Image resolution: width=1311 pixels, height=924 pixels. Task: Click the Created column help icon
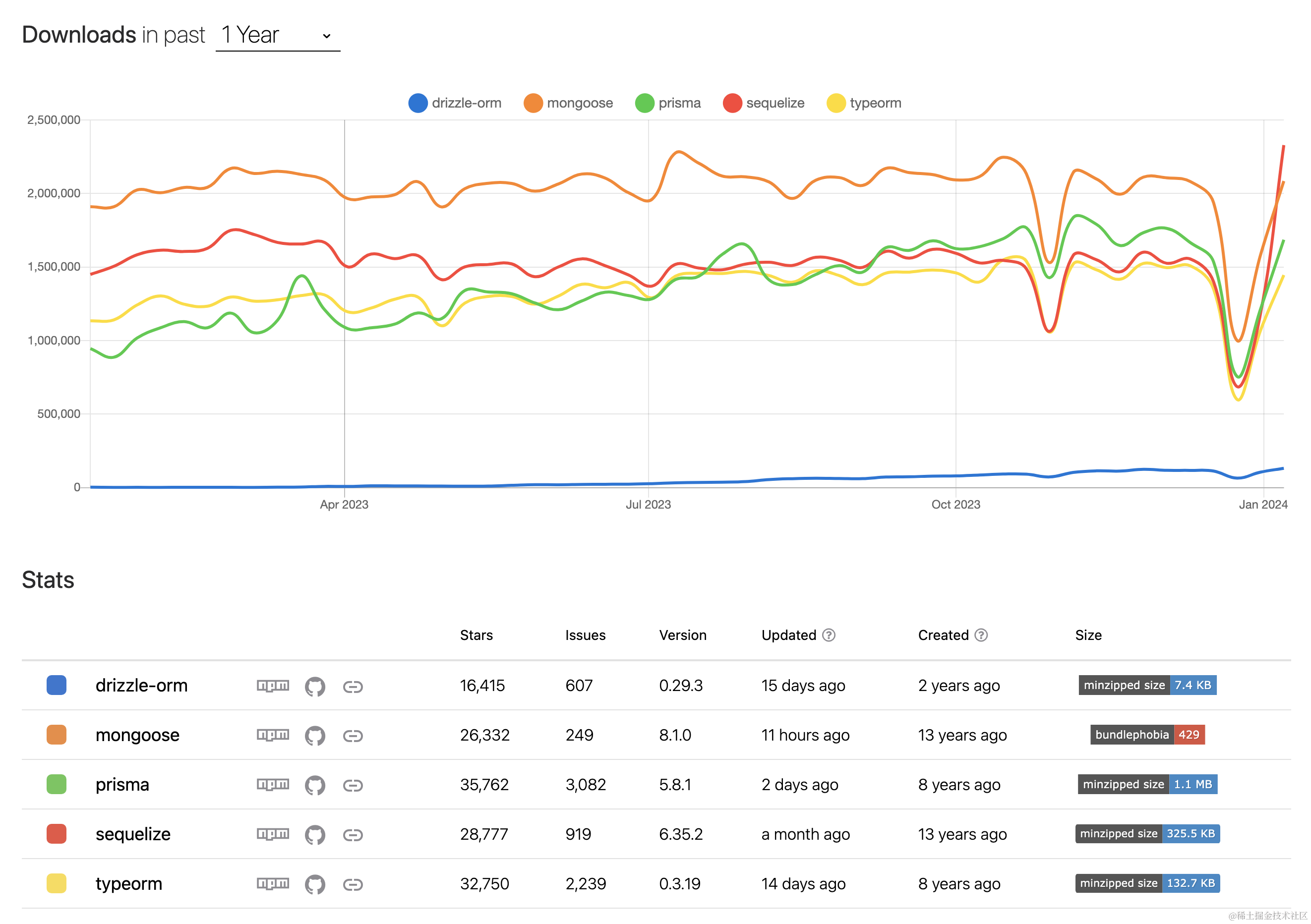coord(980,635)
